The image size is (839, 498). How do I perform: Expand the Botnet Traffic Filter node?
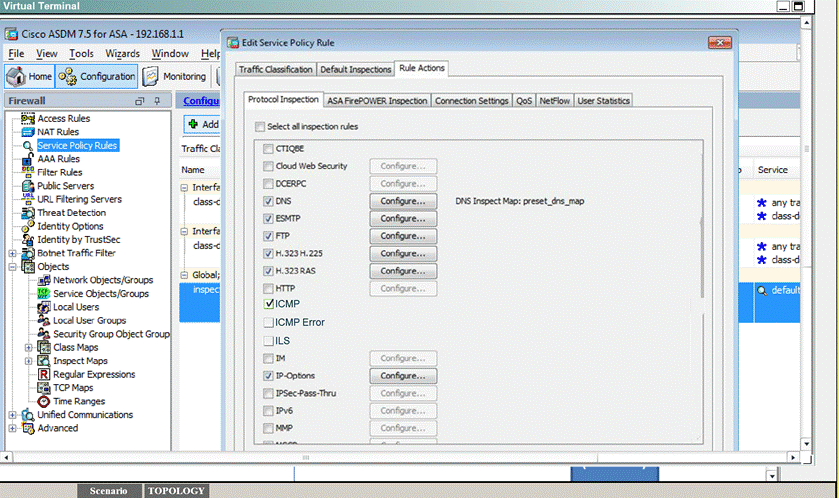click(12, 253)
